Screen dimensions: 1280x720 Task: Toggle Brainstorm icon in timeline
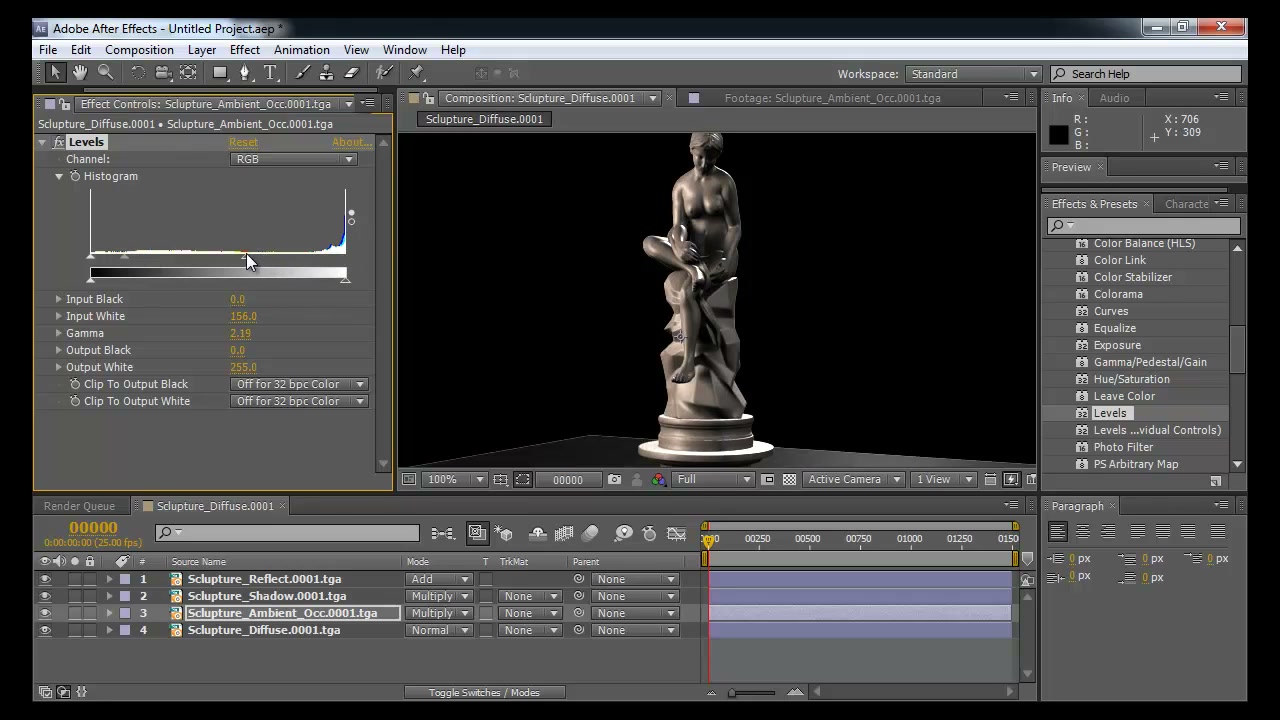pos(623,534)
